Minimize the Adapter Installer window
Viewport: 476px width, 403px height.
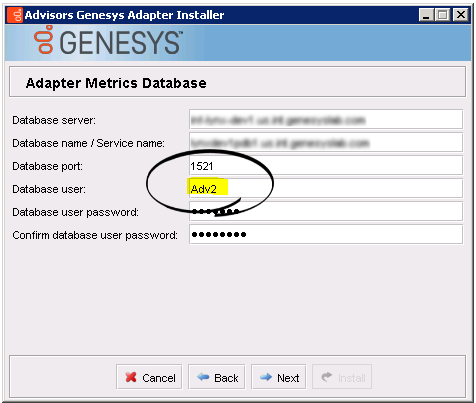[x=426, y=15]
